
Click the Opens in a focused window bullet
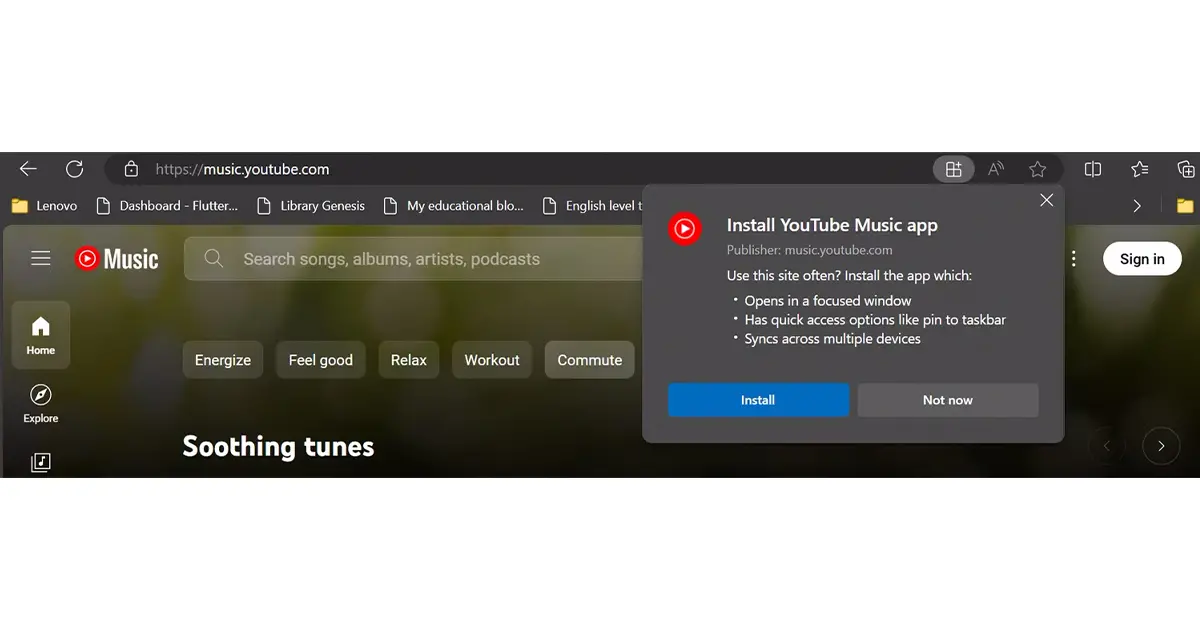tap(828, 300)
